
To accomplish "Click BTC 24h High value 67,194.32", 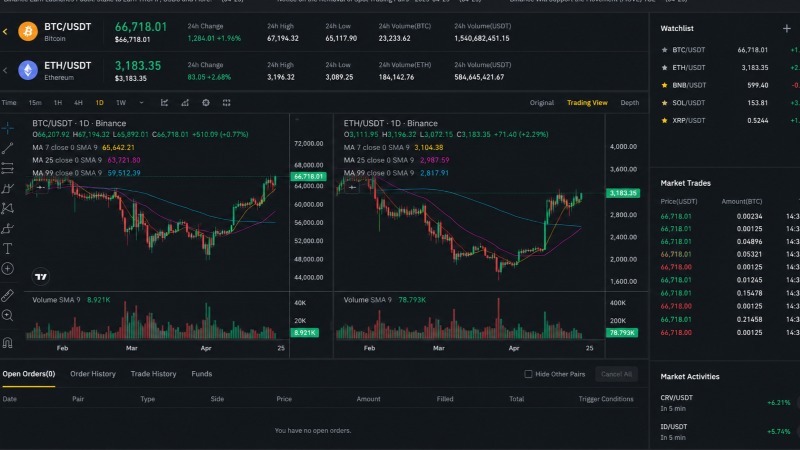I will tap(283, 38).
